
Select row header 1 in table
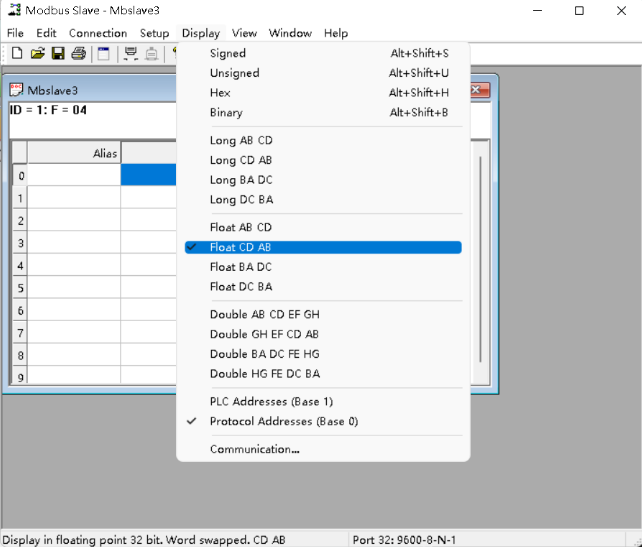tap(20, 198)
